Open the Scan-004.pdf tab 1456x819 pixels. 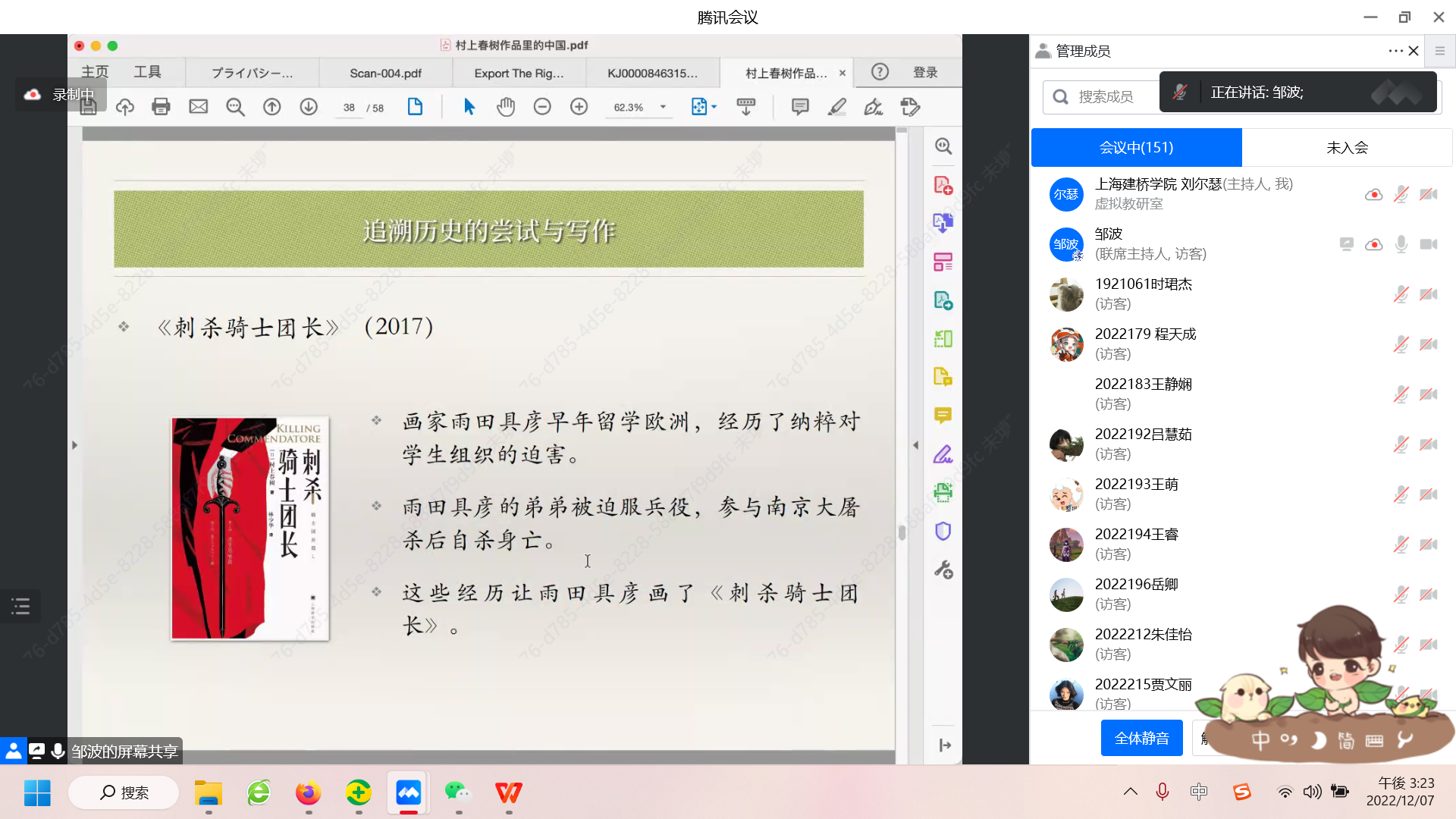tap(385, 73)
